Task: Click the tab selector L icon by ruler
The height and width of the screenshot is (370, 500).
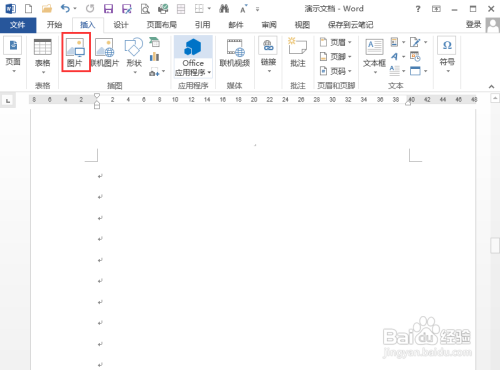Action: point(8,100)
